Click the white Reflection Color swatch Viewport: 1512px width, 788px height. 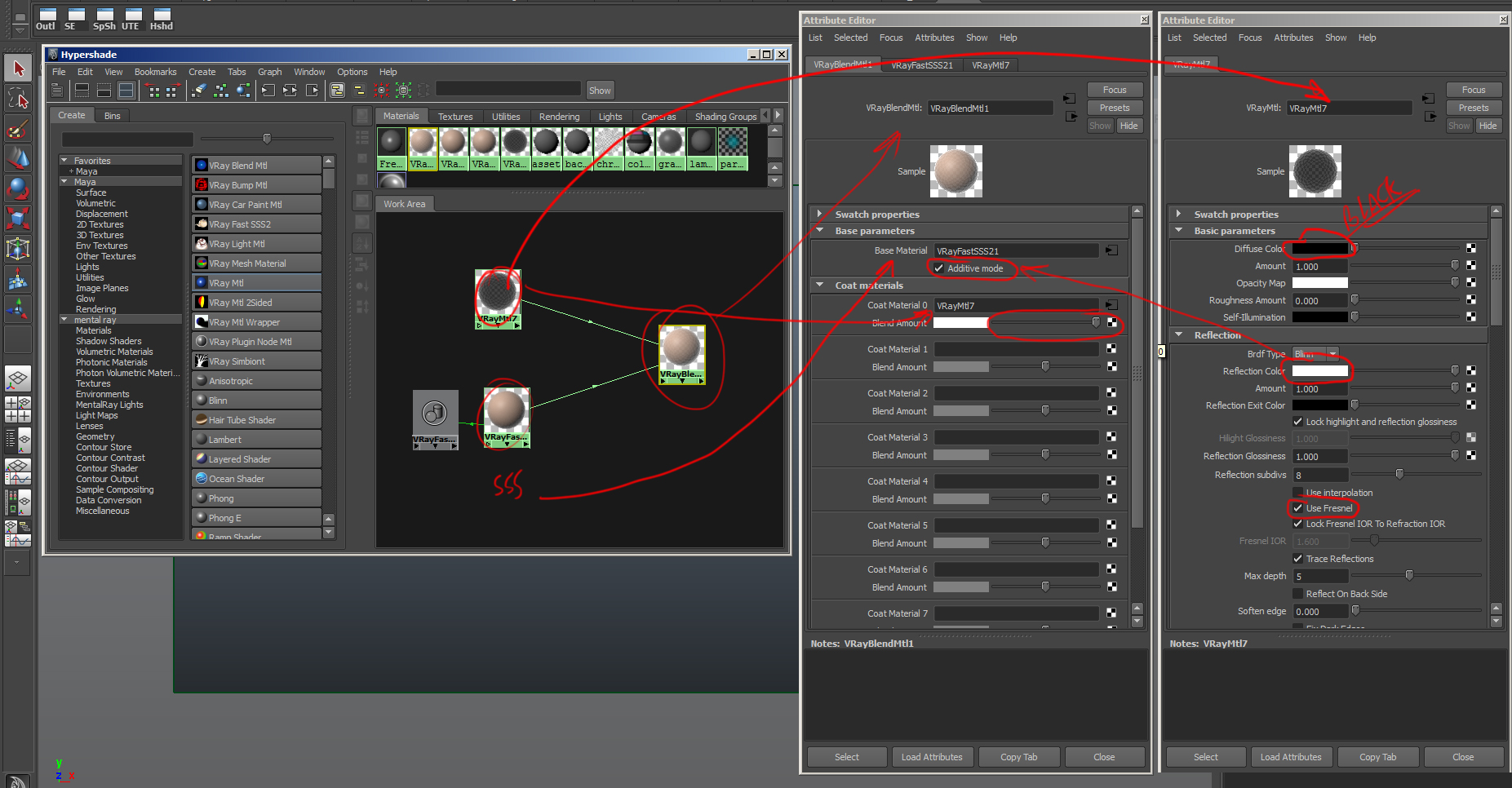(1320, 371)
